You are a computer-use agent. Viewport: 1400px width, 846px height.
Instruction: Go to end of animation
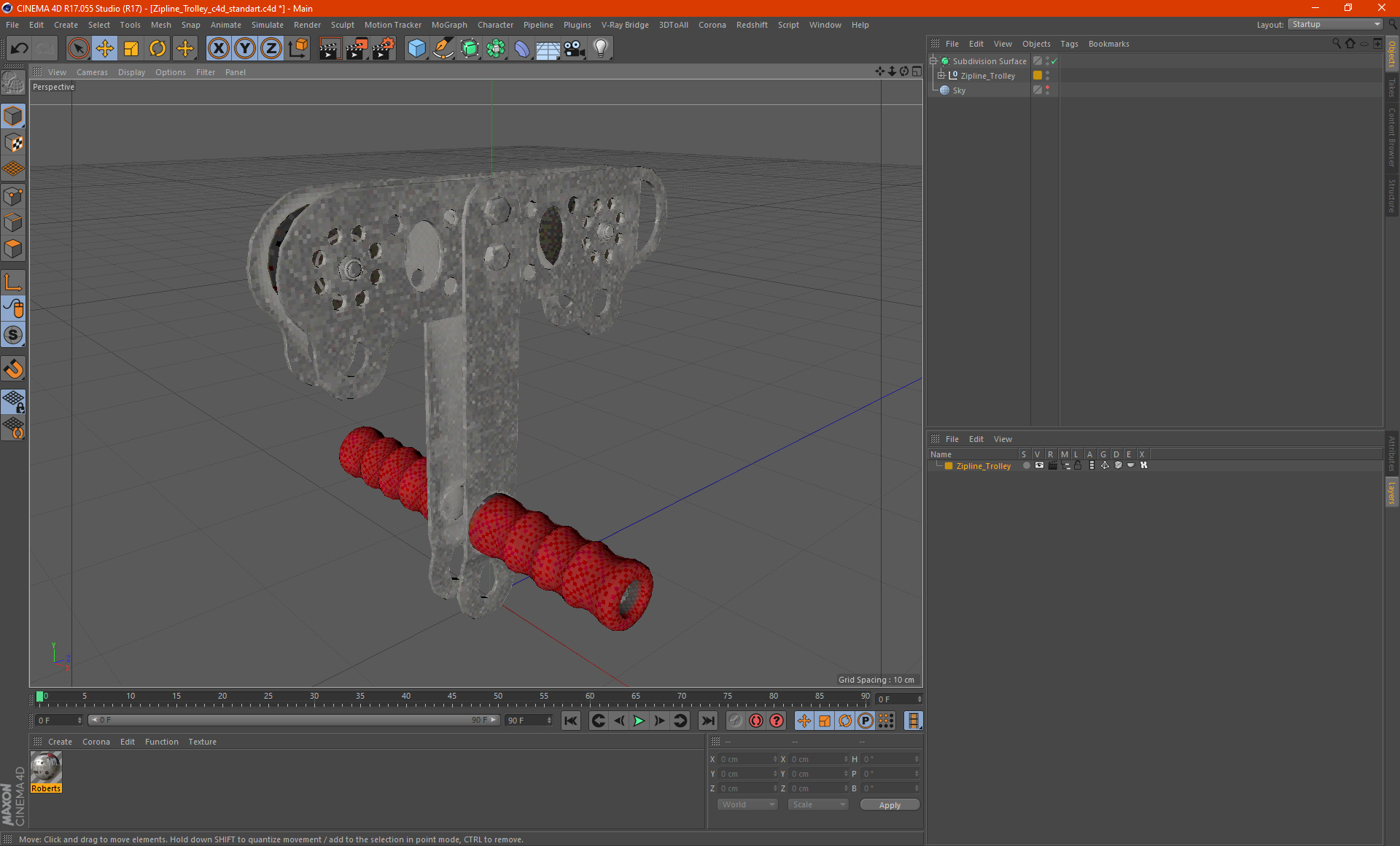click(x=707, y=721)
